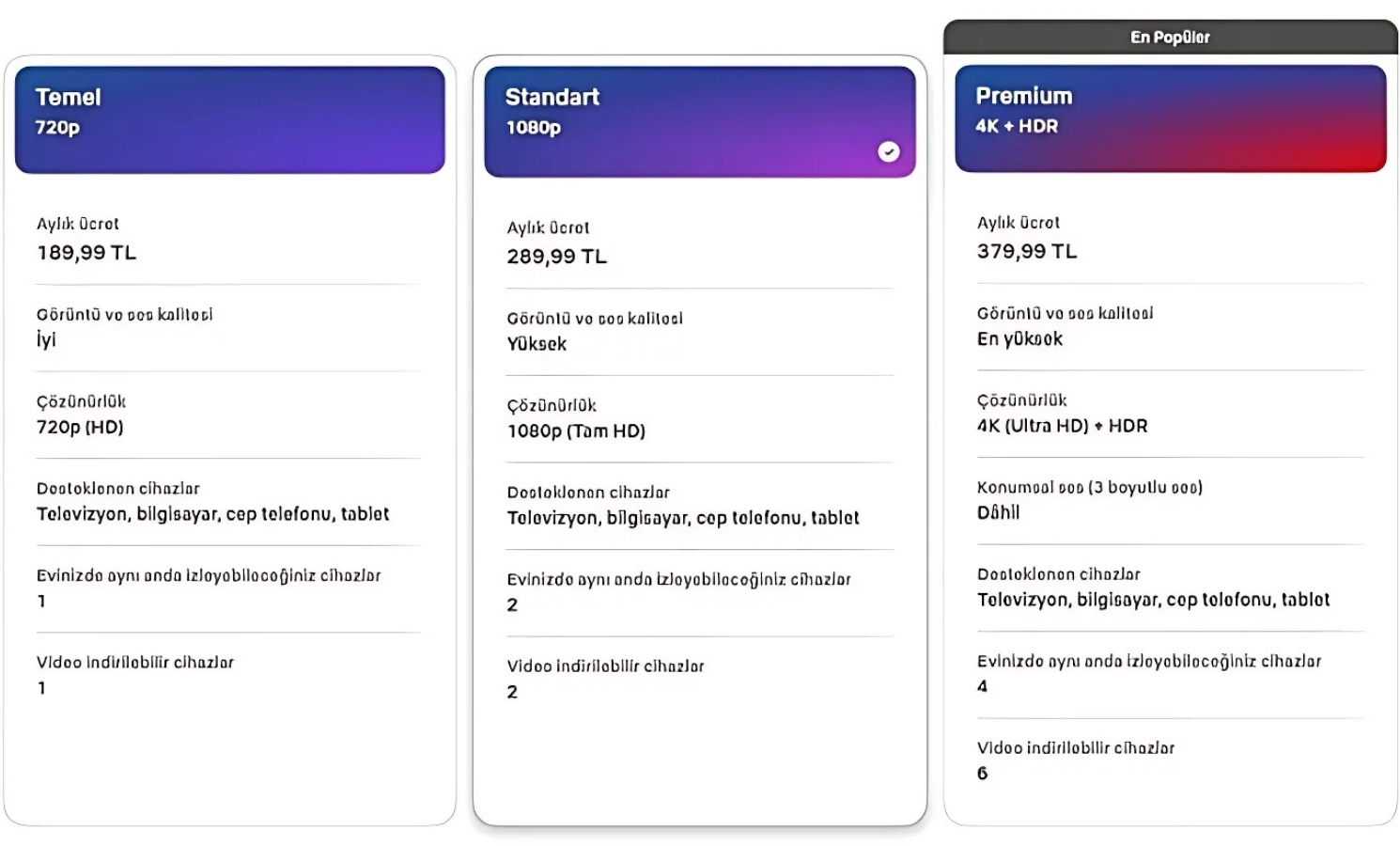Click the Temel supported devices list
The height and width of the screenshot is (846, 1400).
coord(212,514)
